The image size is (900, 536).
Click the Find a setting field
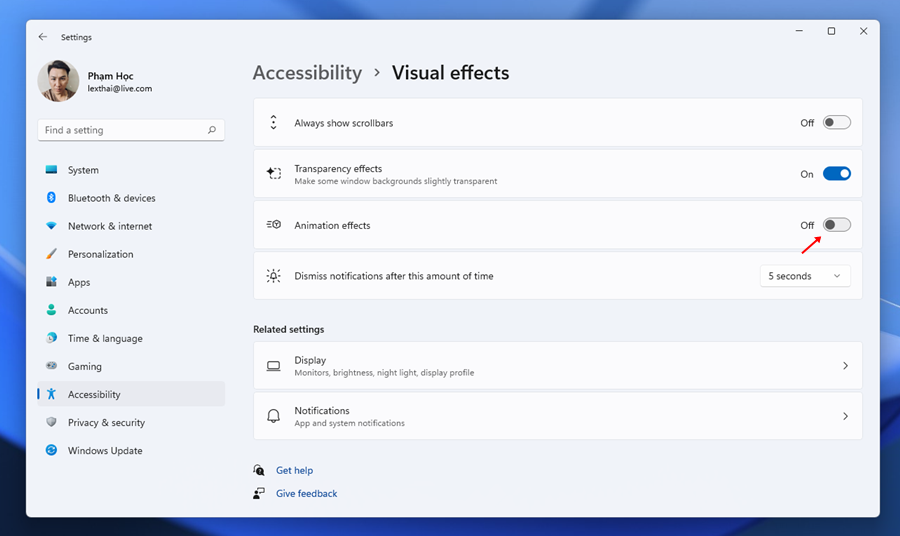click(x=131, y=130)
